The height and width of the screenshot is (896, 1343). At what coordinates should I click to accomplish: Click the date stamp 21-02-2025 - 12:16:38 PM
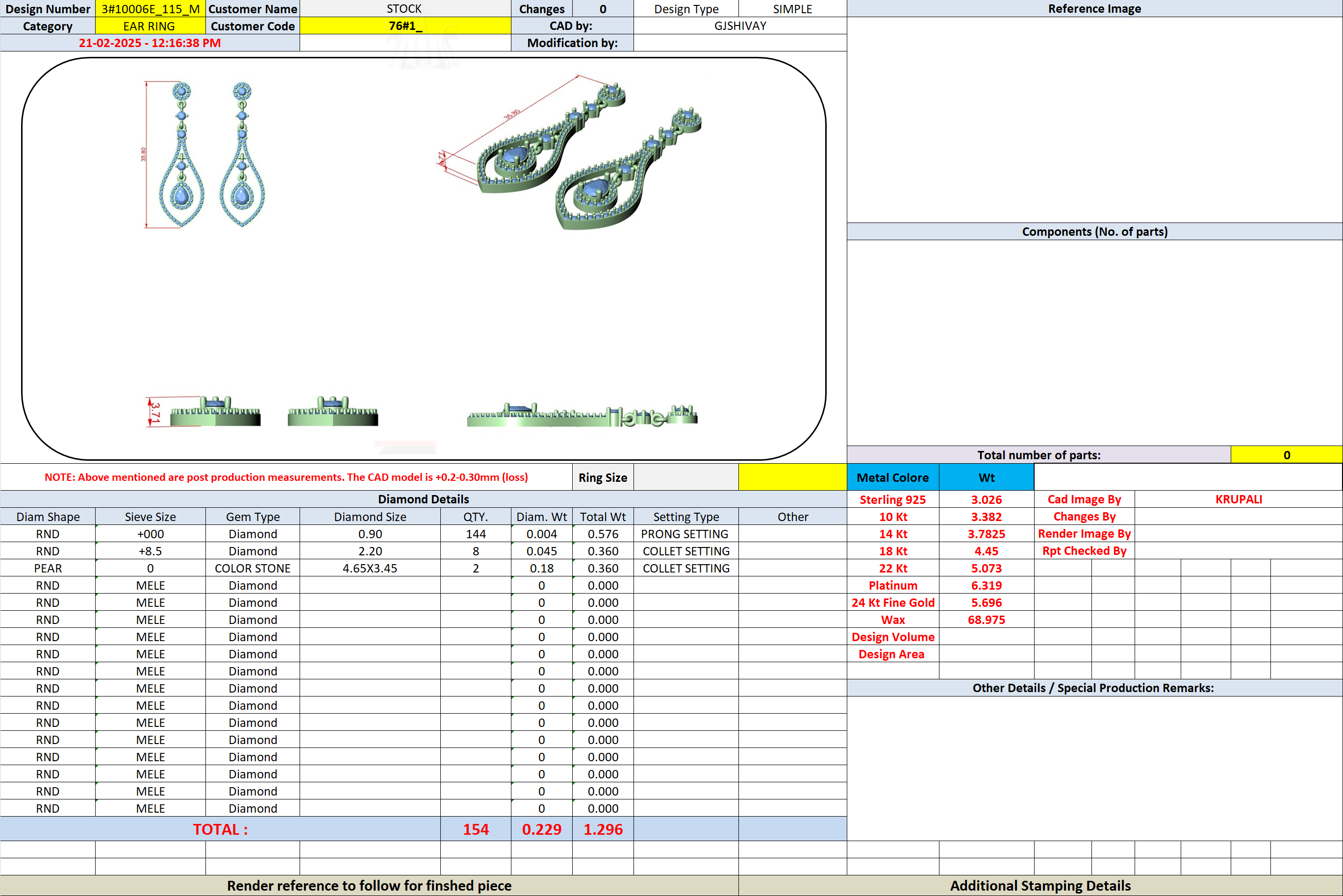150,43
